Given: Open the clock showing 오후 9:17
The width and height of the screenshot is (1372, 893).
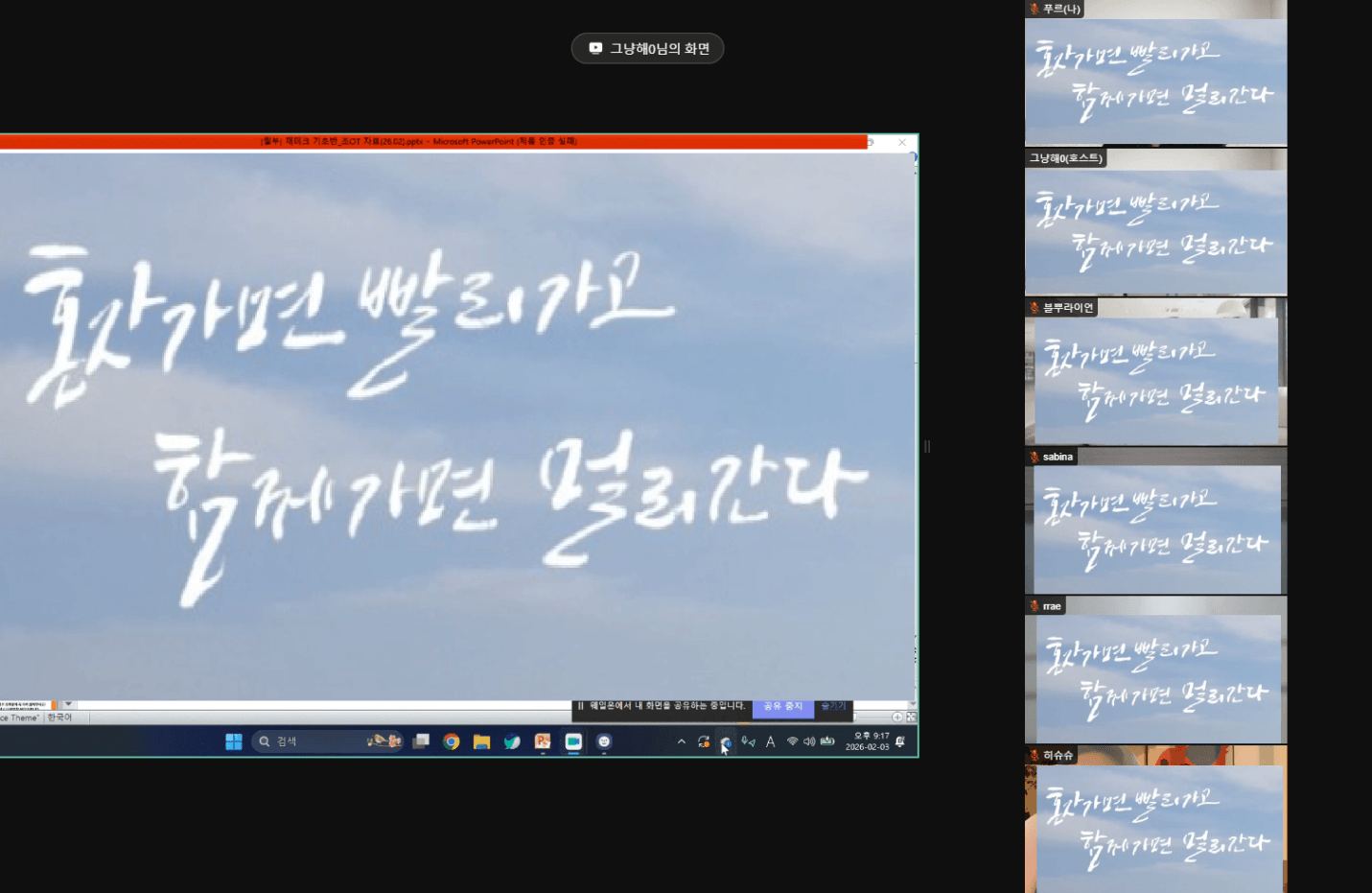Looking at the screenshot, I should pyautogui.click(x=868, y=741).
